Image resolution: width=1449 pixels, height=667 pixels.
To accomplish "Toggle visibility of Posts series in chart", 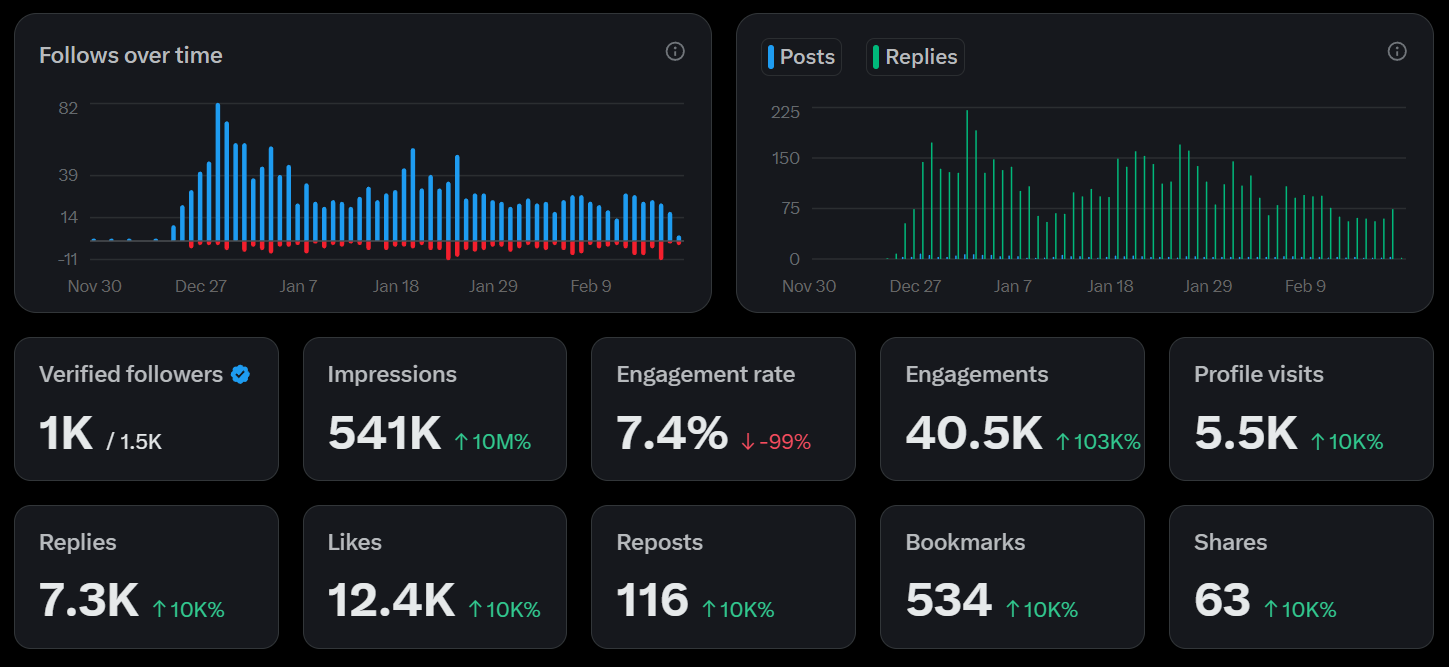I will coord(801,57).
